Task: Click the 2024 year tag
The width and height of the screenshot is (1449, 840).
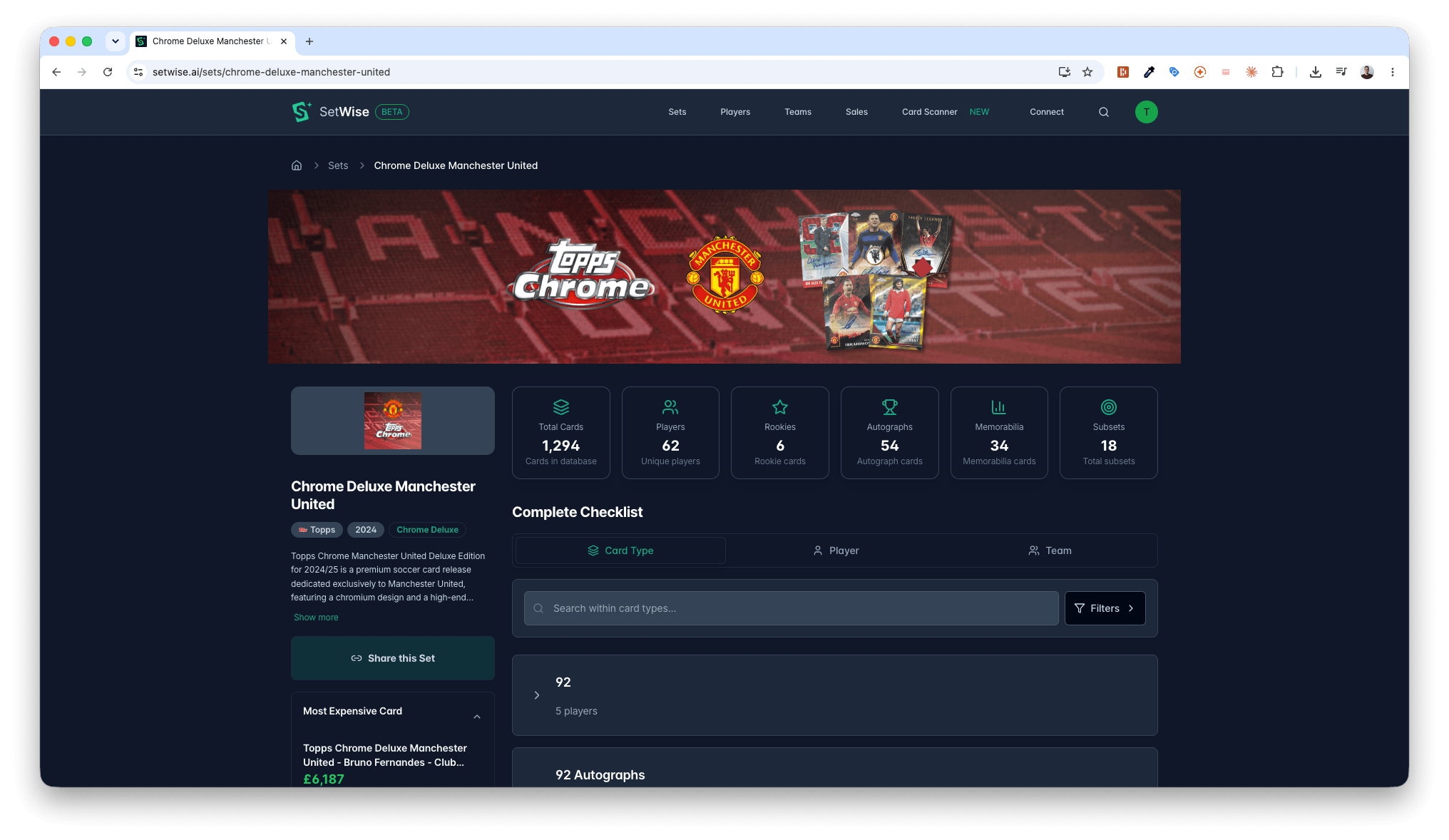Action: pyautogui.click(x=366, y=530)
